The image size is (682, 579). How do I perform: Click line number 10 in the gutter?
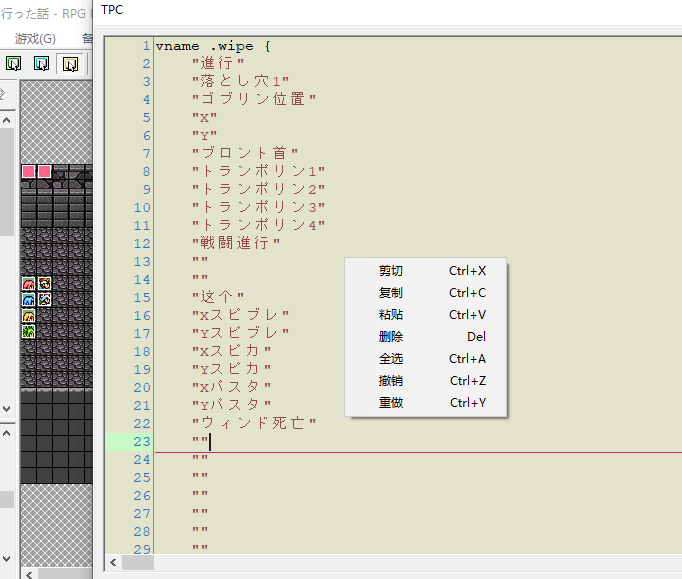pos(142,208)
